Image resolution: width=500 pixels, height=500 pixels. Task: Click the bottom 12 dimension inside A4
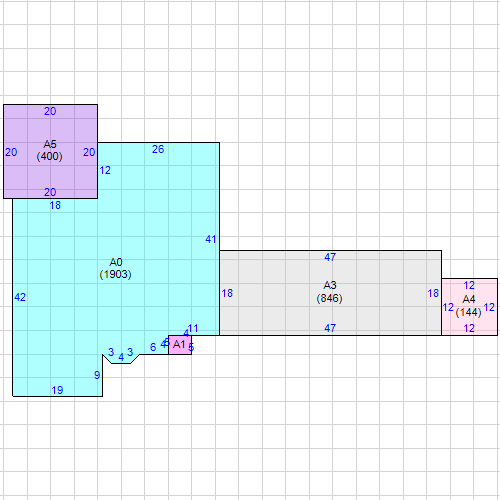point(469,328)
